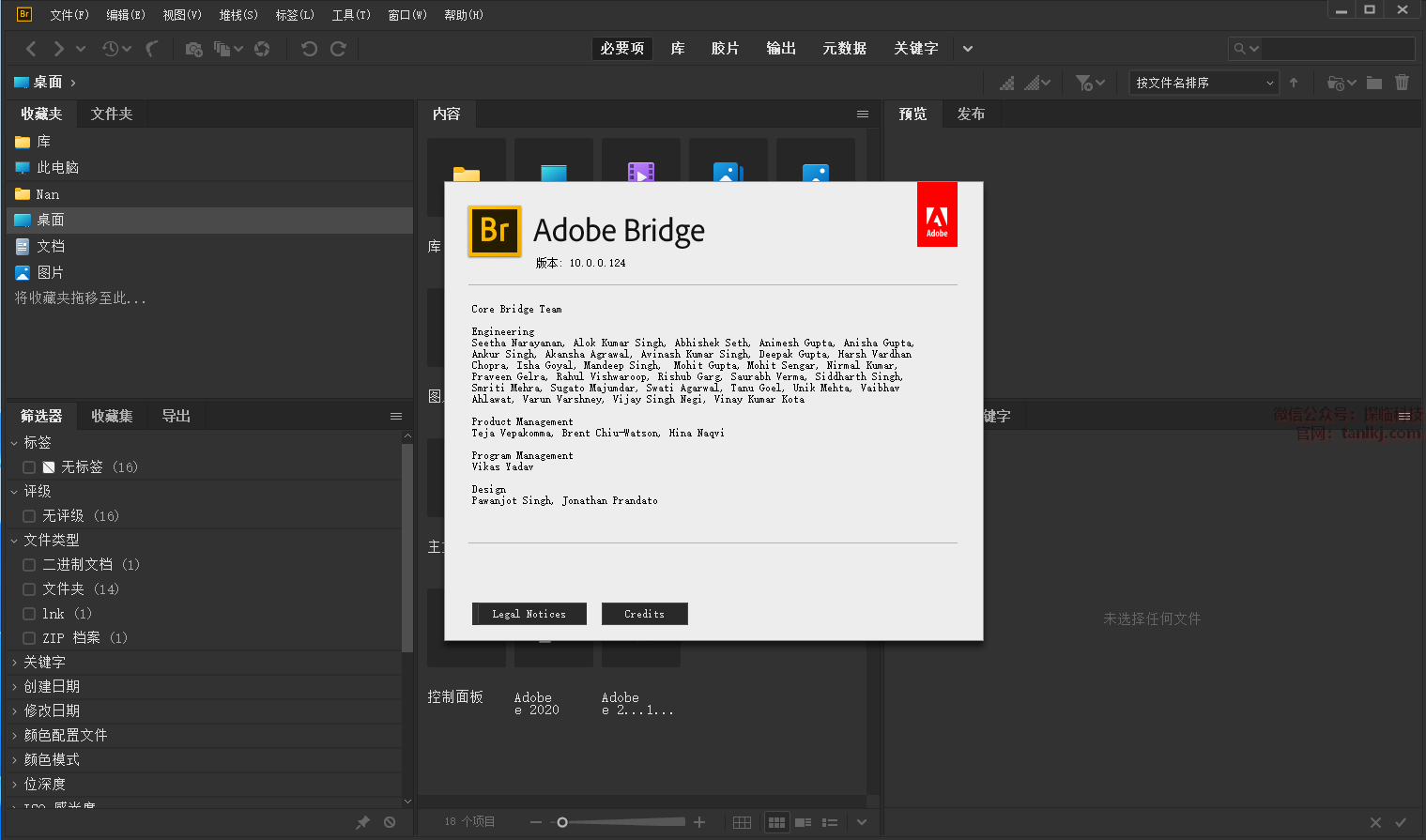Image resolution: width=1426 pixels, height=840 pixels.
Task: Switch to the 元数据 workspace tab
Action: coord(844,49)
